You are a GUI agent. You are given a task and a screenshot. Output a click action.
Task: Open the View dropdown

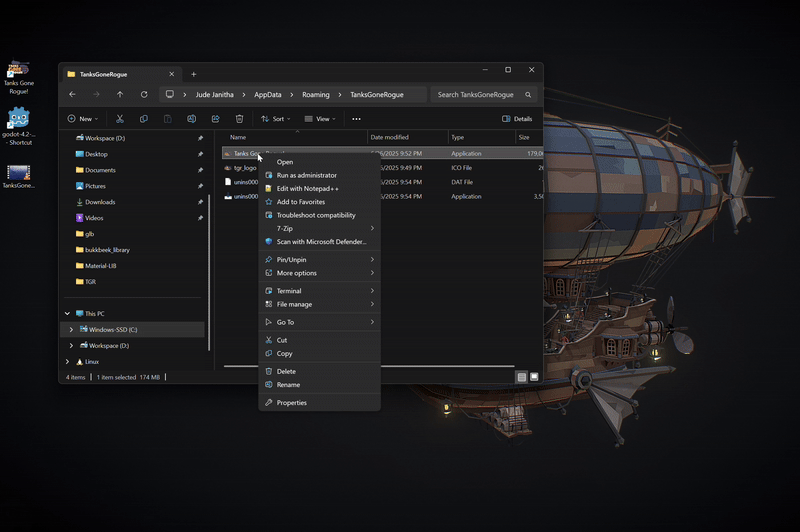(320, 119)
